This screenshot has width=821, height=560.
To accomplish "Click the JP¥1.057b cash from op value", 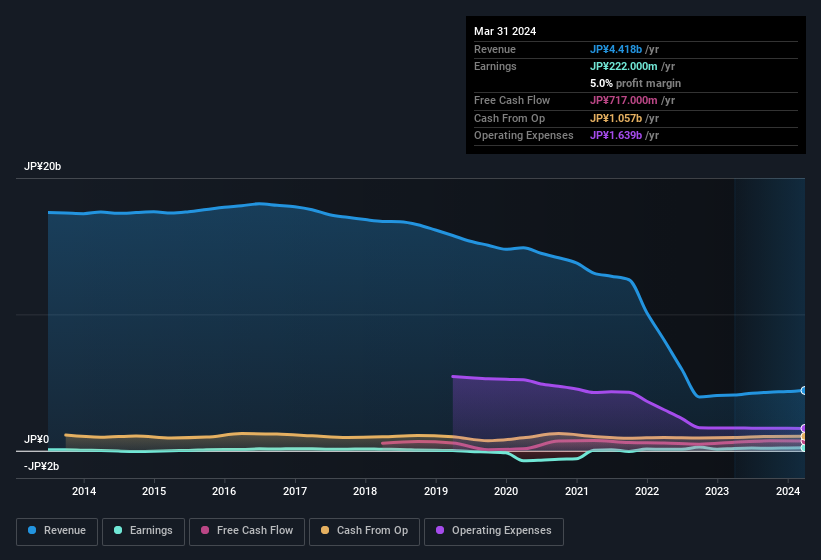I will [616, 118].
